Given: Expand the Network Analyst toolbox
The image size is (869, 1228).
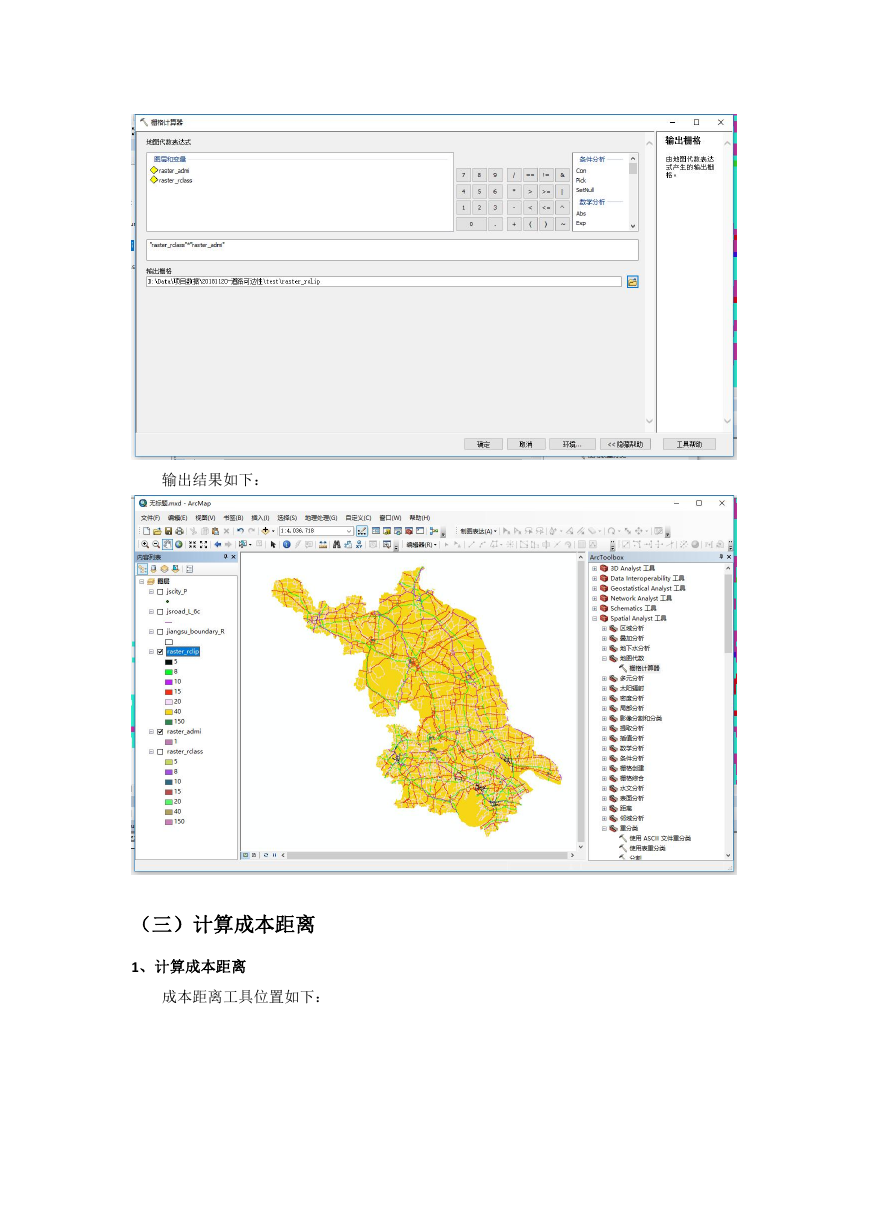Looking at the screenshot, I should tap(594, 598).
